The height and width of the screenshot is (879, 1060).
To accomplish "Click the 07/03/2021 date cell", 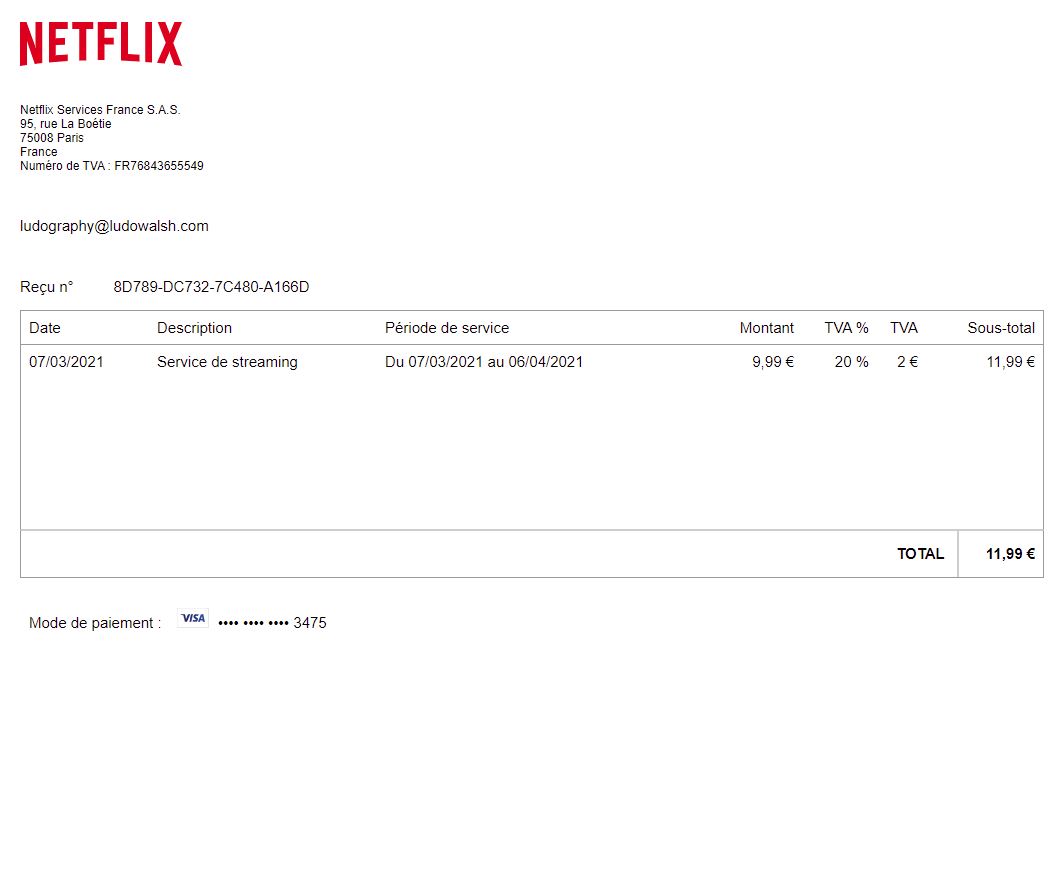I will (66, 362).
